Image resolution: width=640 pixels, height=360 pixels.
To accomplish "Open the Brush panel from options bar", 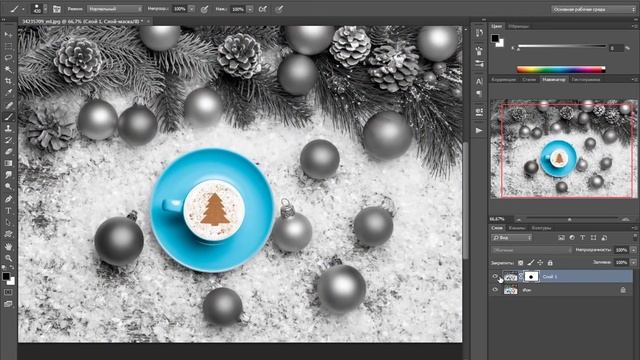I will coord(57,9).
